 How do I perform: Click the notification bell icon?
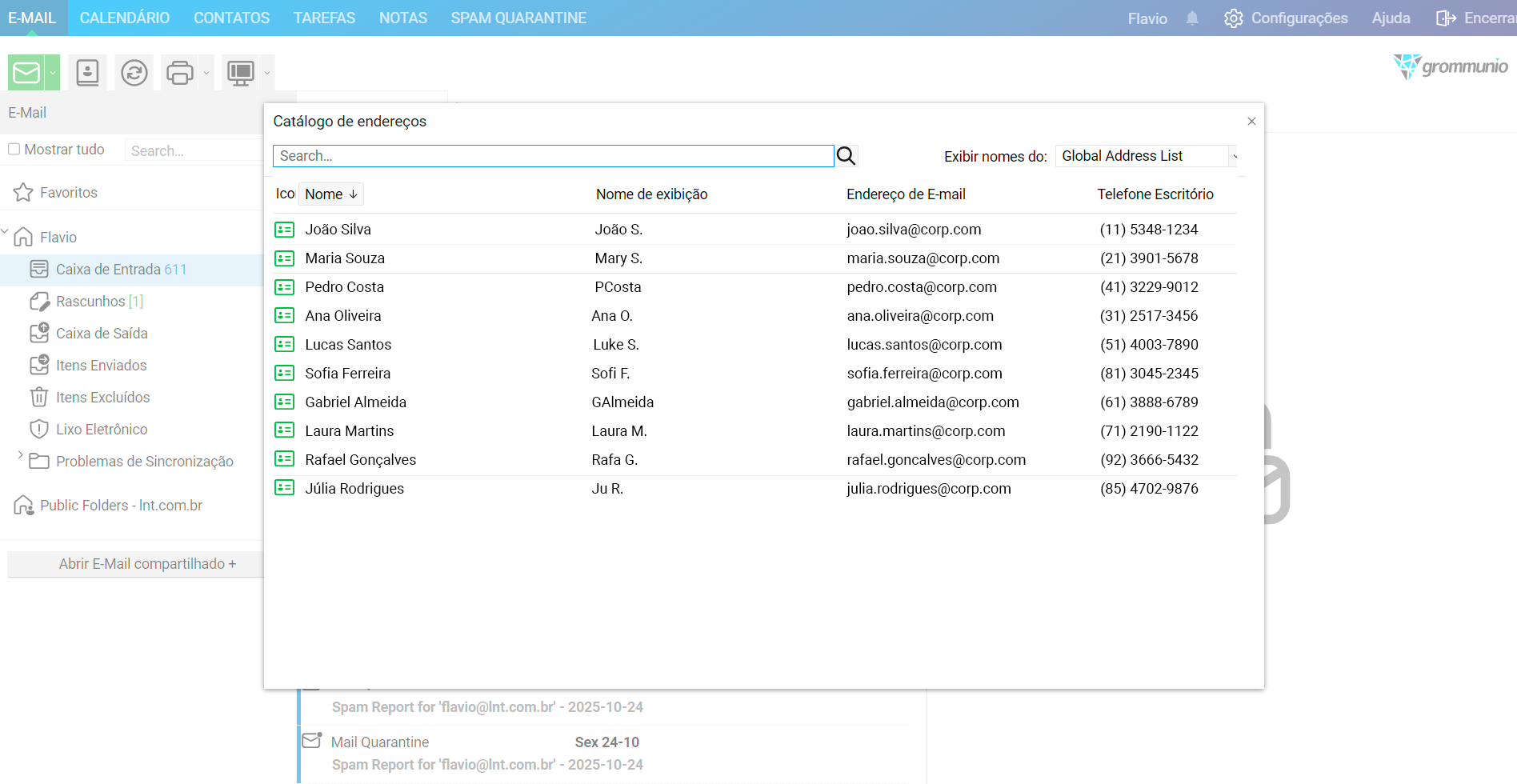click(x=1192, y=18)
